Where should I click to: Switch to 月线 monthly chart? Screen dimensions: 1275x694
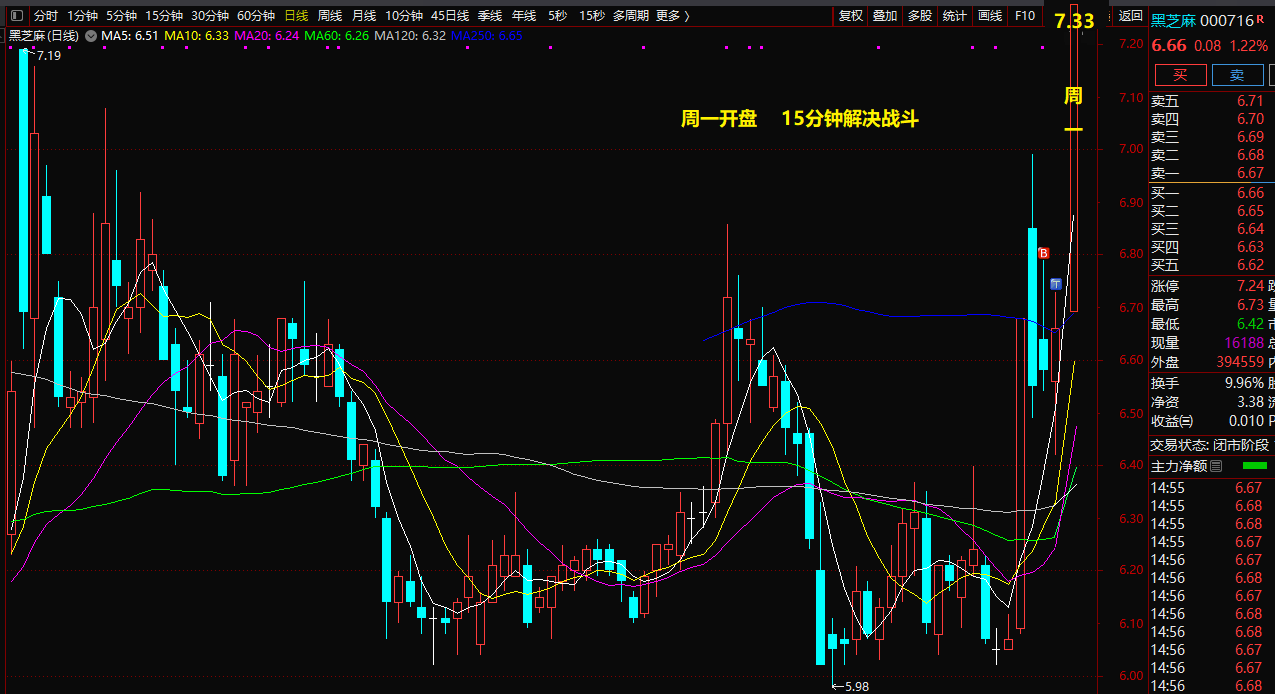(x=364, y=16)
